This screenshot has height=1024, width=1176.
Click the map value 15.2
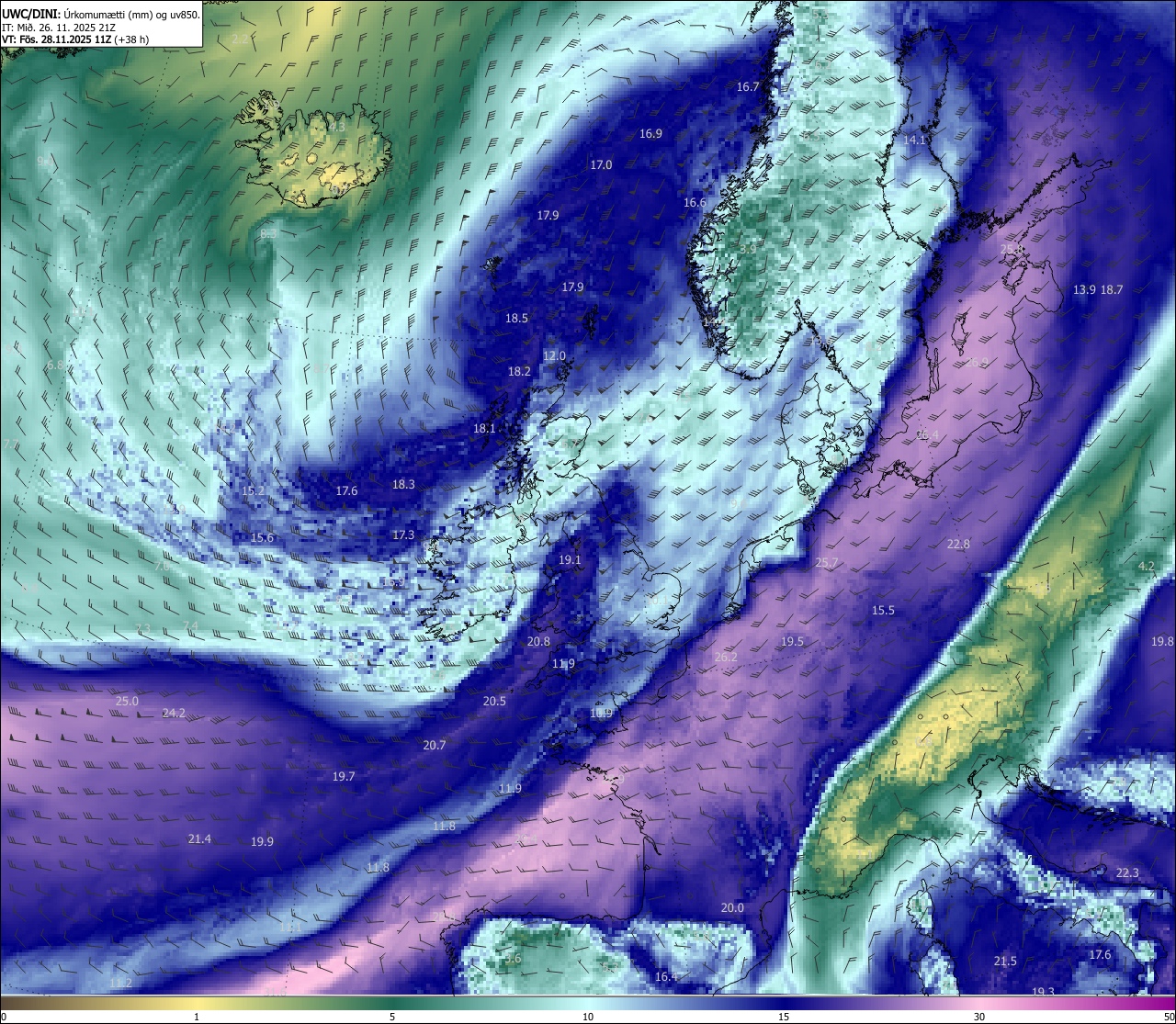[x=253, y=491]
